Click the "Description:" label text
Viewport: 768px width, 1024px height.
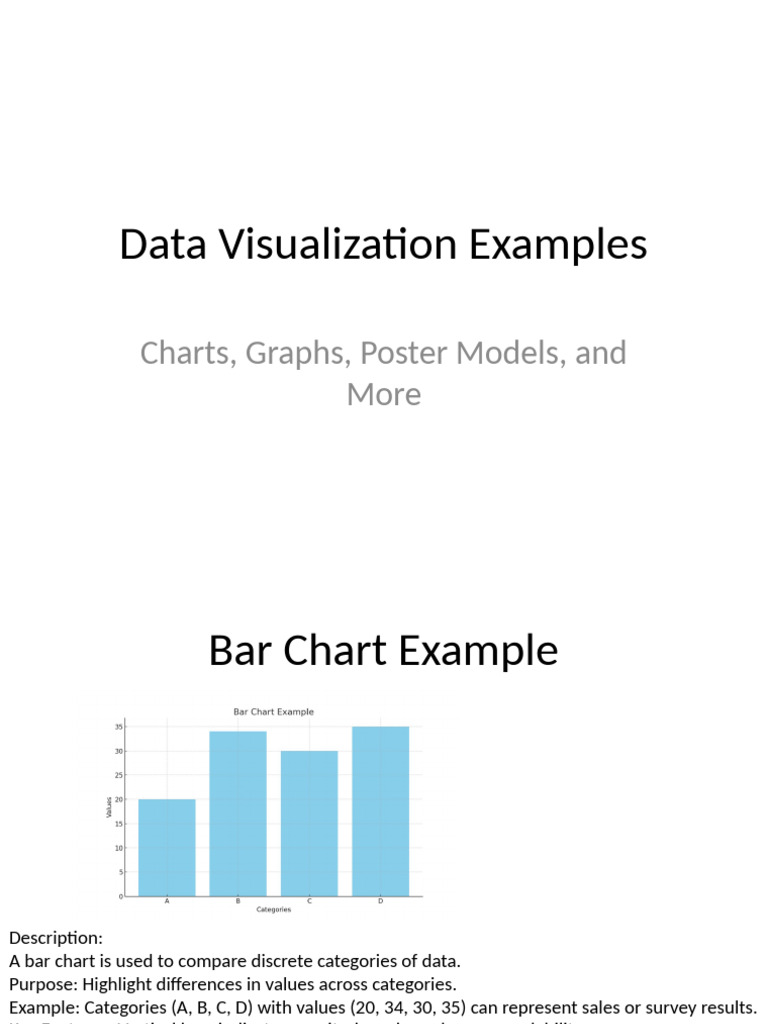point(56,938)
